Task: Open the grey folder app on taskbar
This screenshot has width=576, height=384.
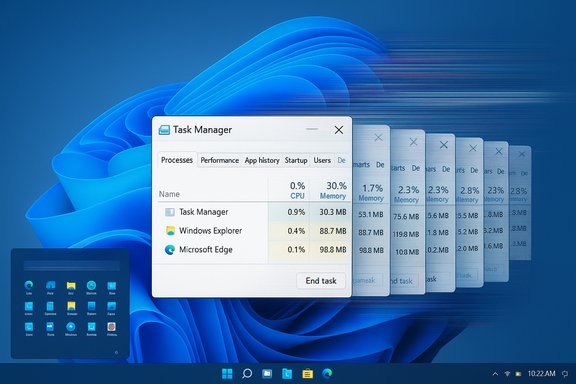Action: click(267, 374)
